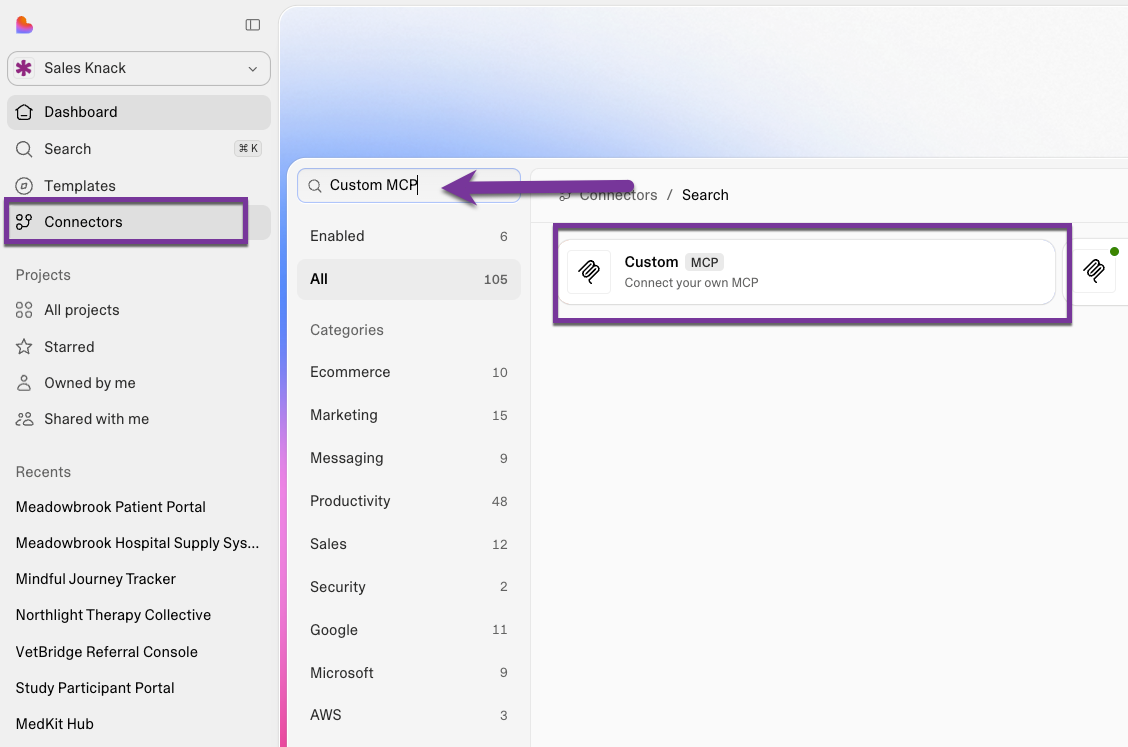Open Search in the sidebar

[139, 149]
